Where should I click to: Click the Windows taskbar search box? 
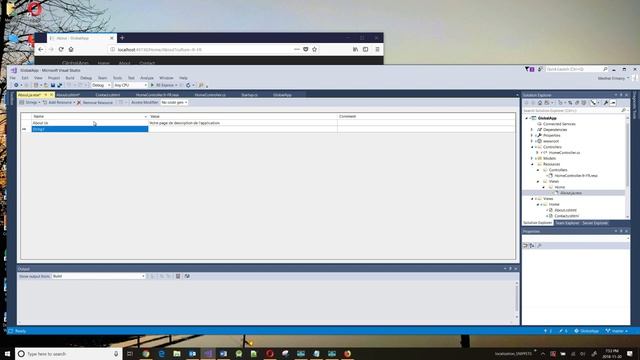(x=69, y=354)
